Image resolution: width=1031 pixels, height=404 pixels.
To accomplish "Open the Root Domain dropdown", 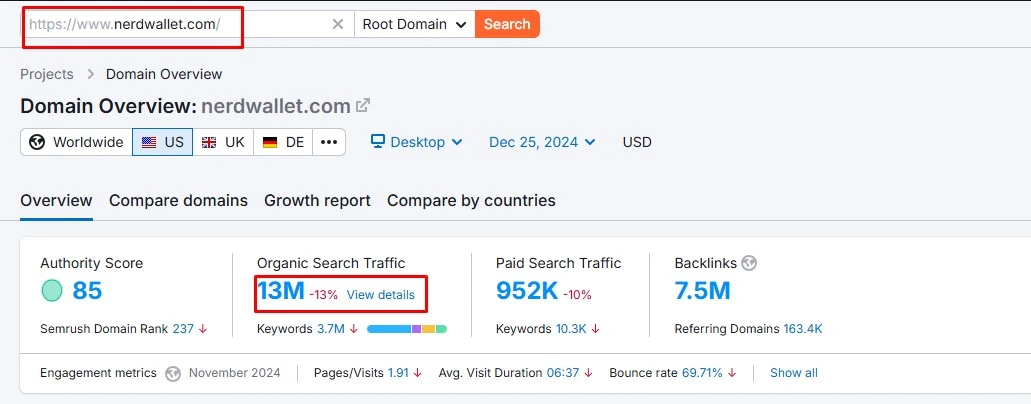I will 414,24.
